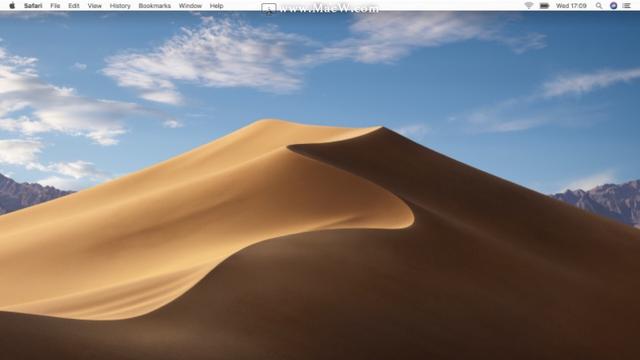Open the Apple menu

tap(12, 6)
